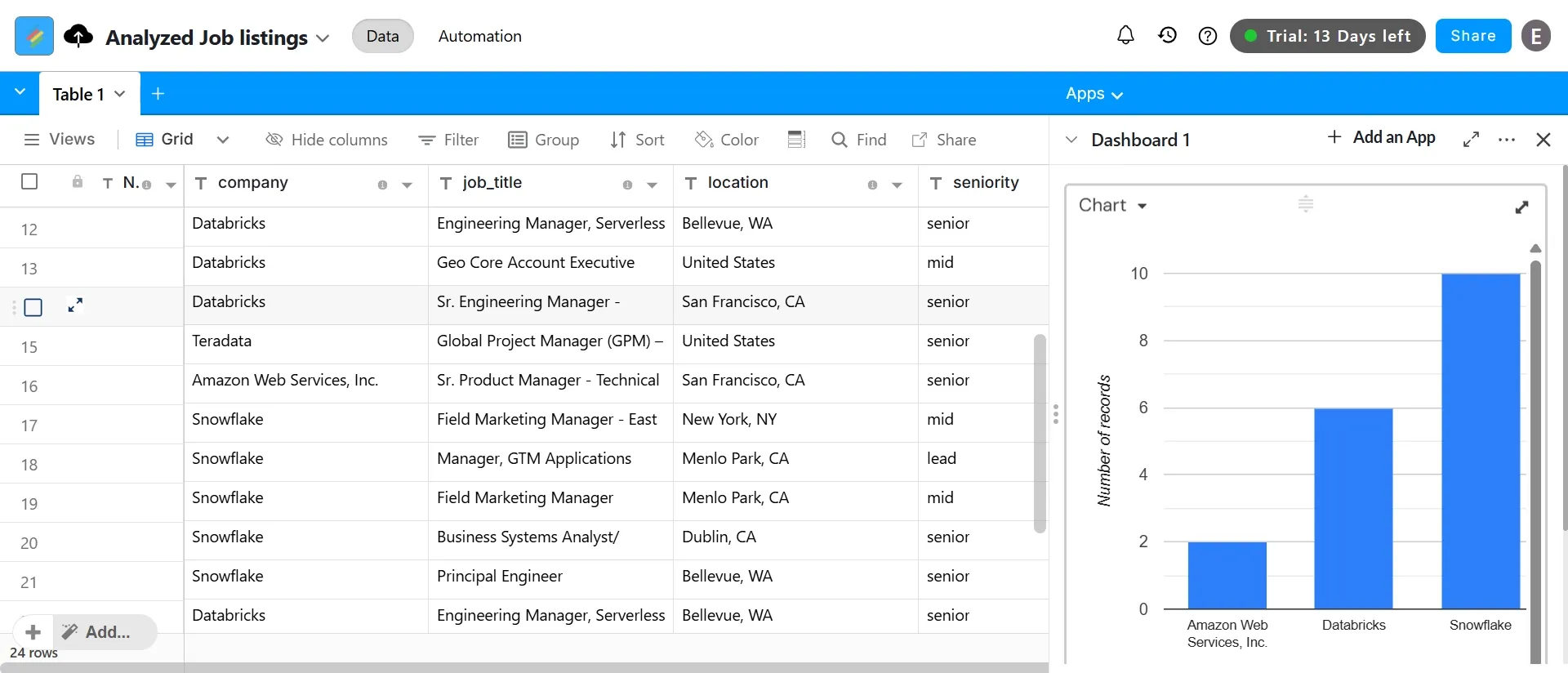Click info icon on company column
The width and height of the screenshot is (1568, 673).
click(x=382, y=185)
